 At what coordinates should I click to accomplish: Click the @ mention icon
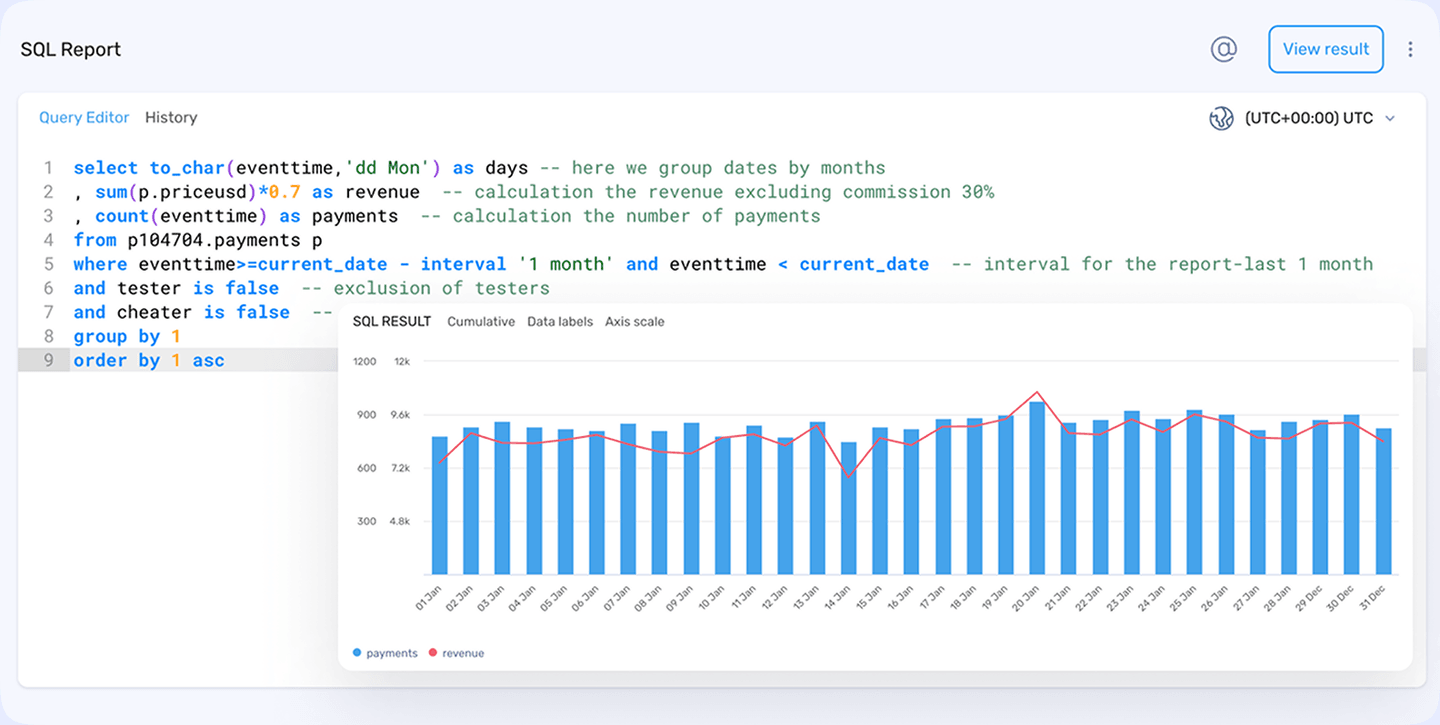tap(1223, 48)
